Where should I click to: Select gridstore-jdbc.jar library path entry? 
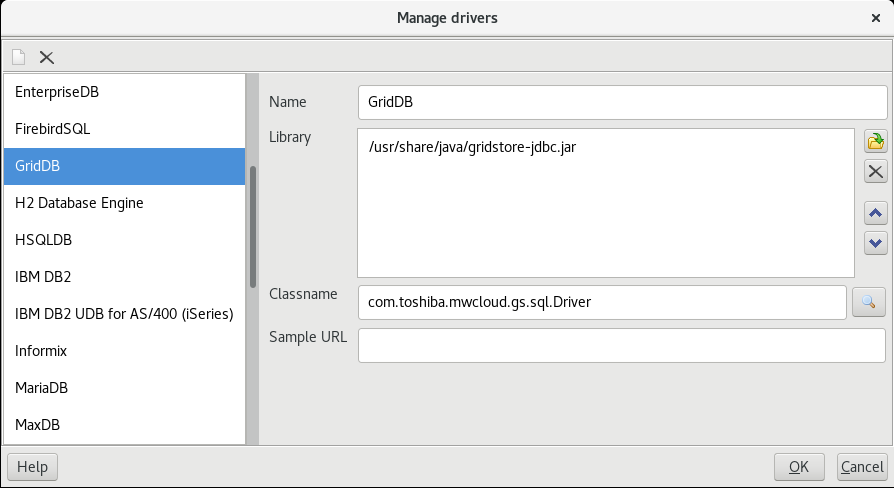tap(472, 147)
